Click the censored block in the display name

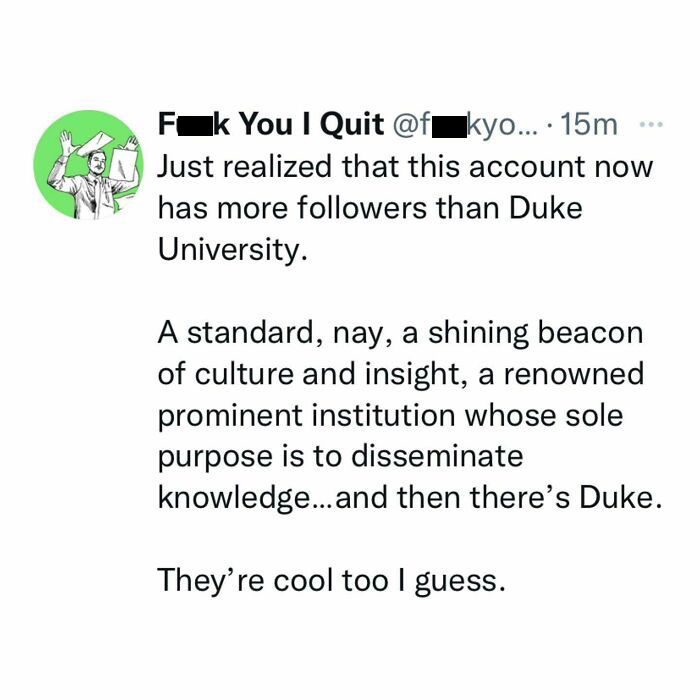click(191, 125)
